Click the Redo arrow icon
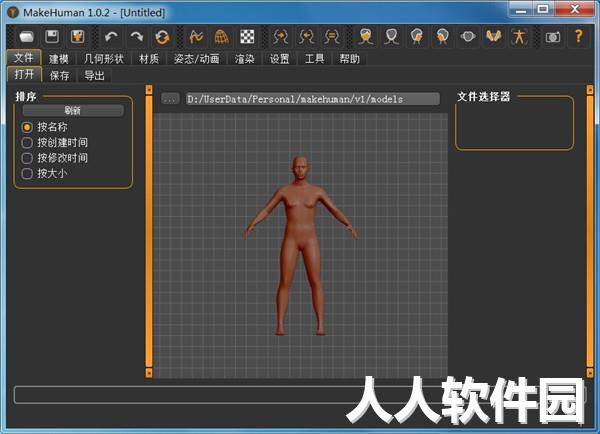The image size is (600, 434). (137, 37)
